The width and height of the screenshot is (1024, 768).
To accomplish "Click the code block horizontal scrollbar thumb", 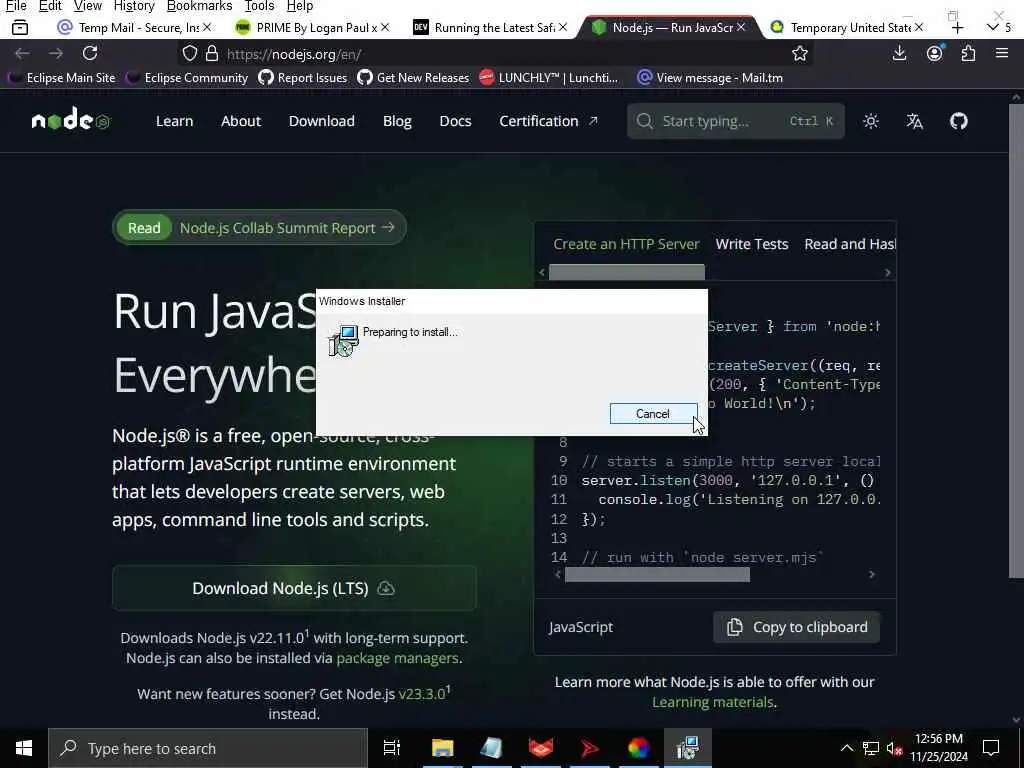I will click(x=657, y=574).
